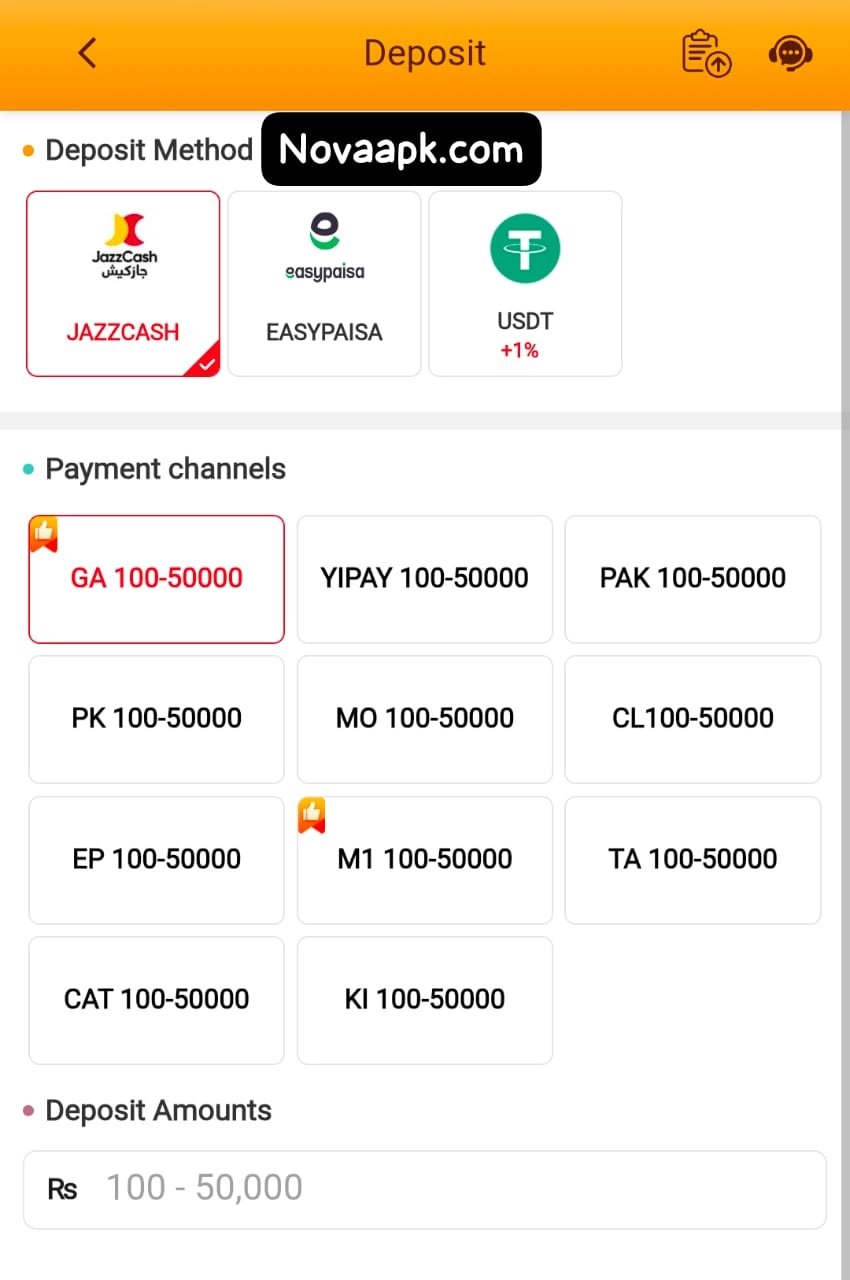
Task: Pick the PK 100-50000 channel
Action: coord(157,718)
